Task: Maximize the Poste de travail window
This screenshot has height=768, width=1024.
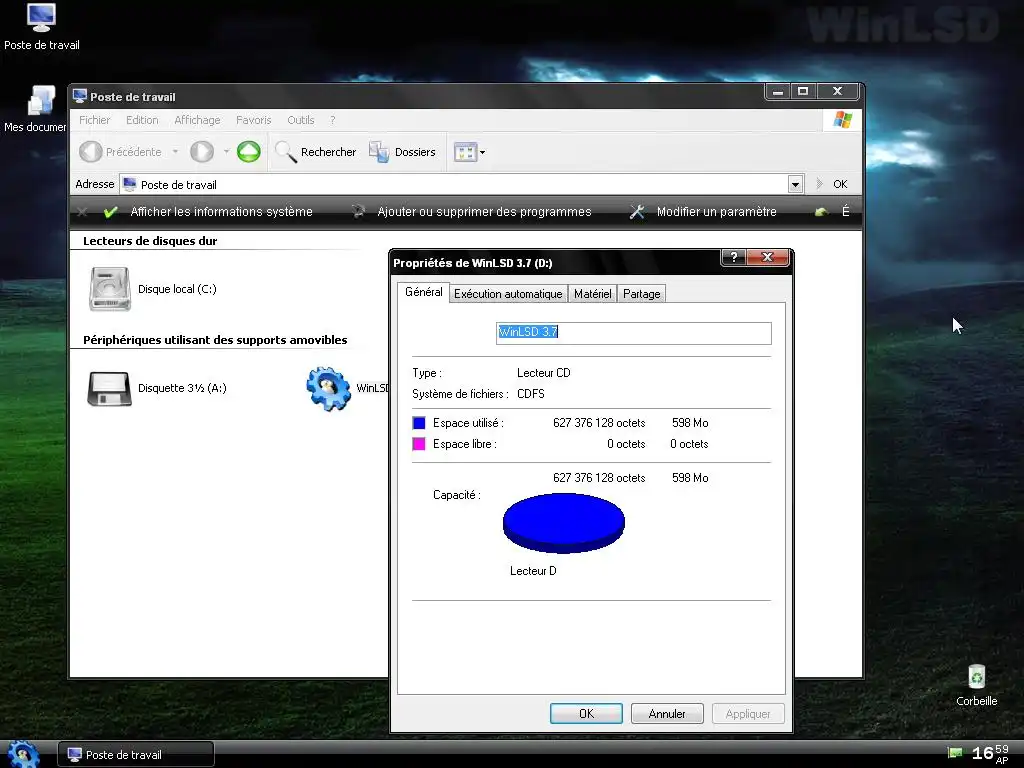Action: point(803,91)
